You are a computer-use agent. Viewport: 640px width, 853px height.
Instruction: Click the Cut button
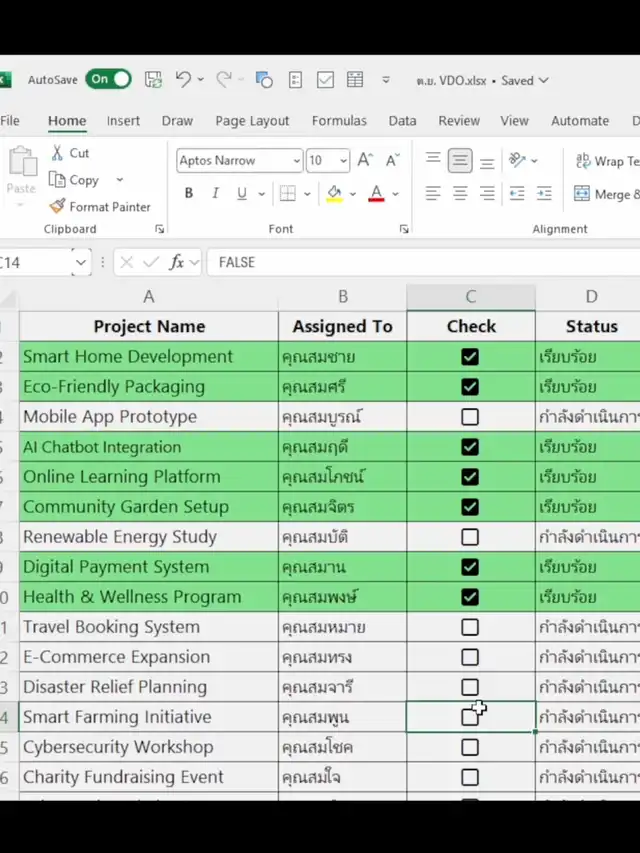[69, 153]
